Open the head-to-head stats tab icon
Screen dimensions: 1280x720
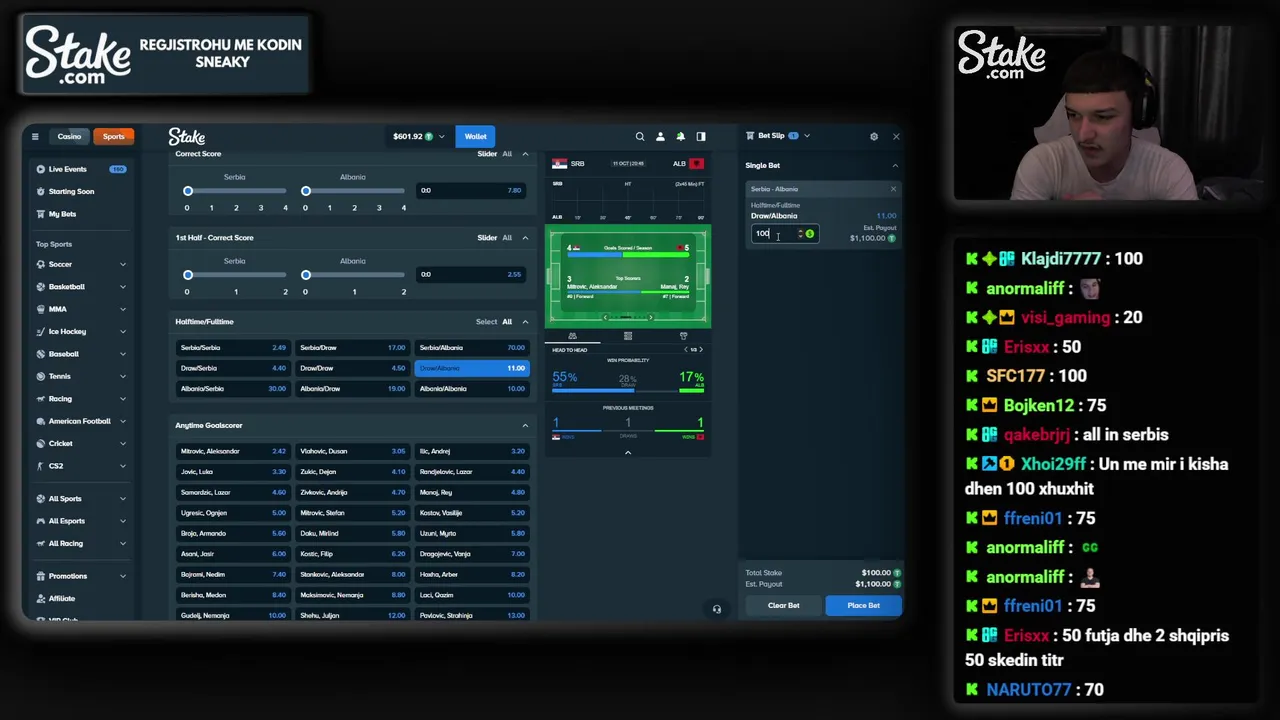[572, 336]
